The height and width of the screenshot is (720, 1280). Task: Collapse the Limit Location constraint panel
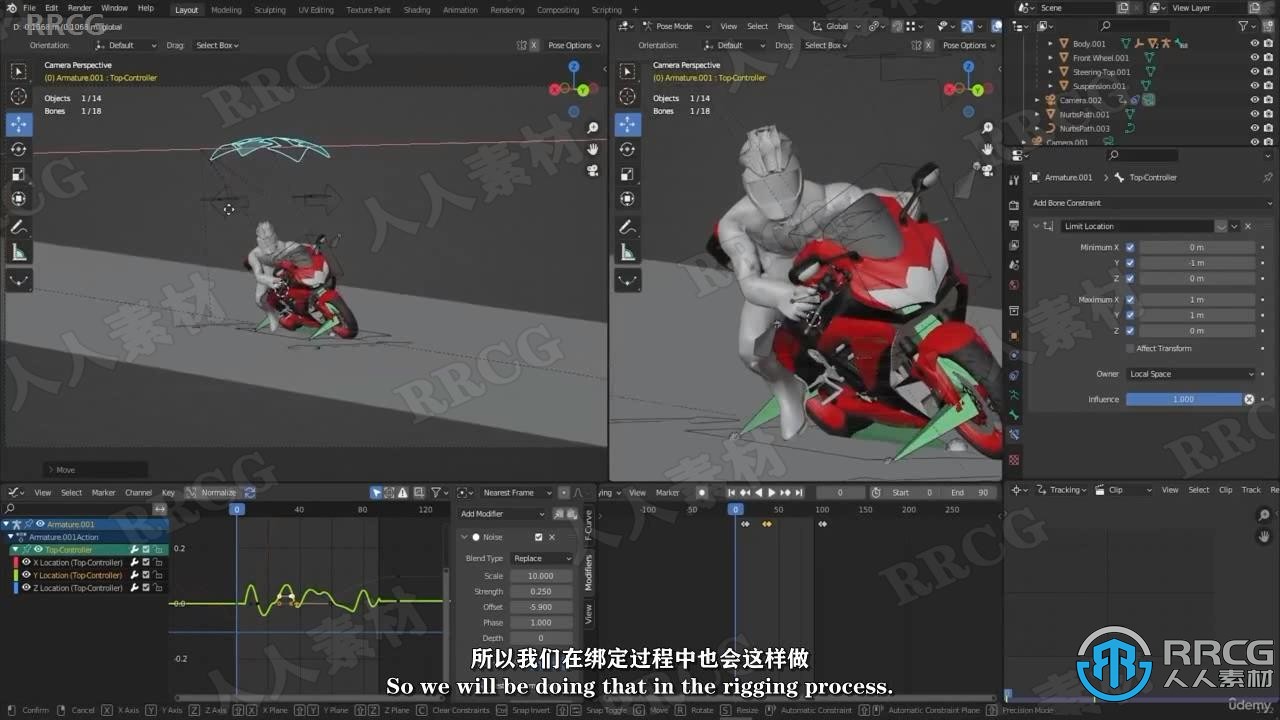(x=1036, y=226)
